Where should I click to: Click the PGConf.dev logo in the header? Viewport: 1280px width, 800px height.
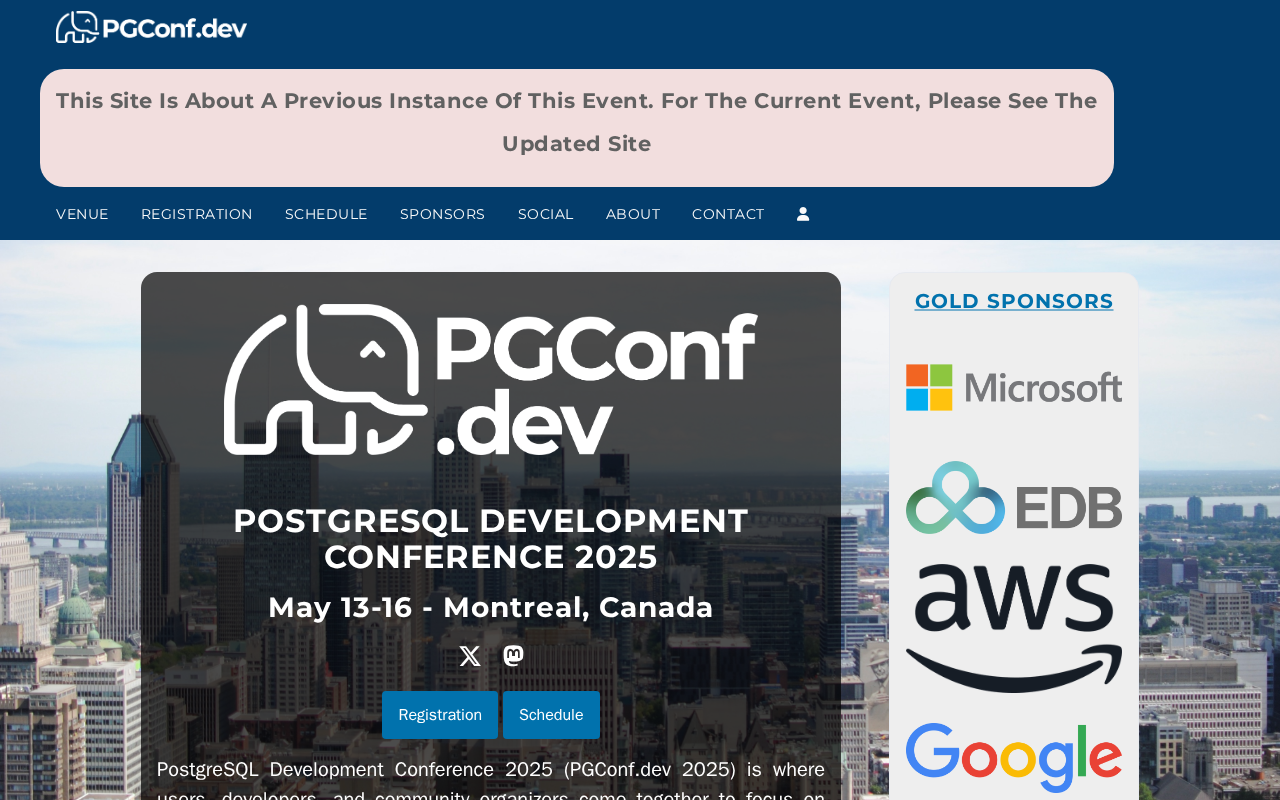tap(151, 27)
